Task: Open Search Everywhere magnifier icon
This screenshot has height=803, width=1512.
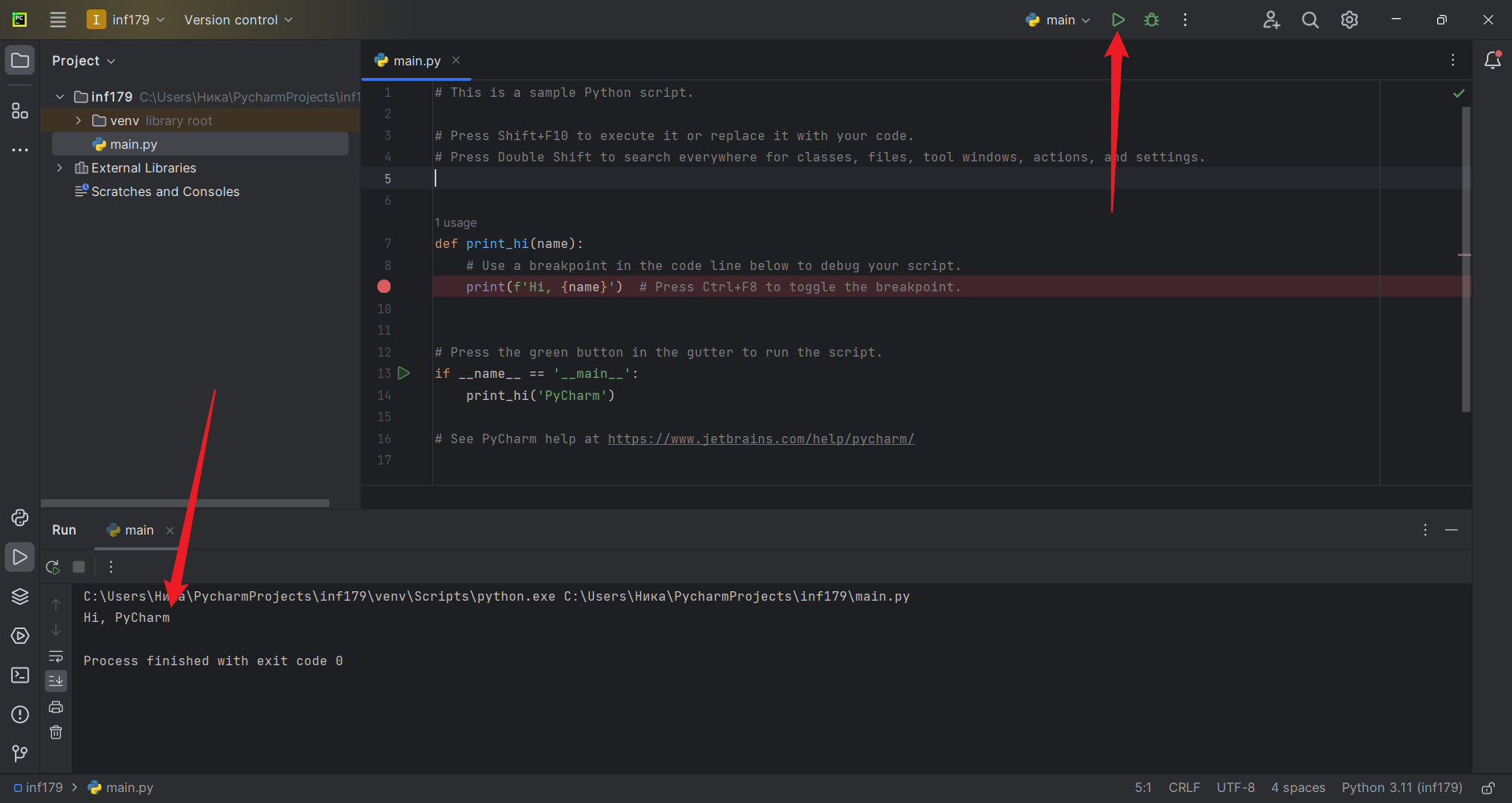Action: pos(1310,20)
